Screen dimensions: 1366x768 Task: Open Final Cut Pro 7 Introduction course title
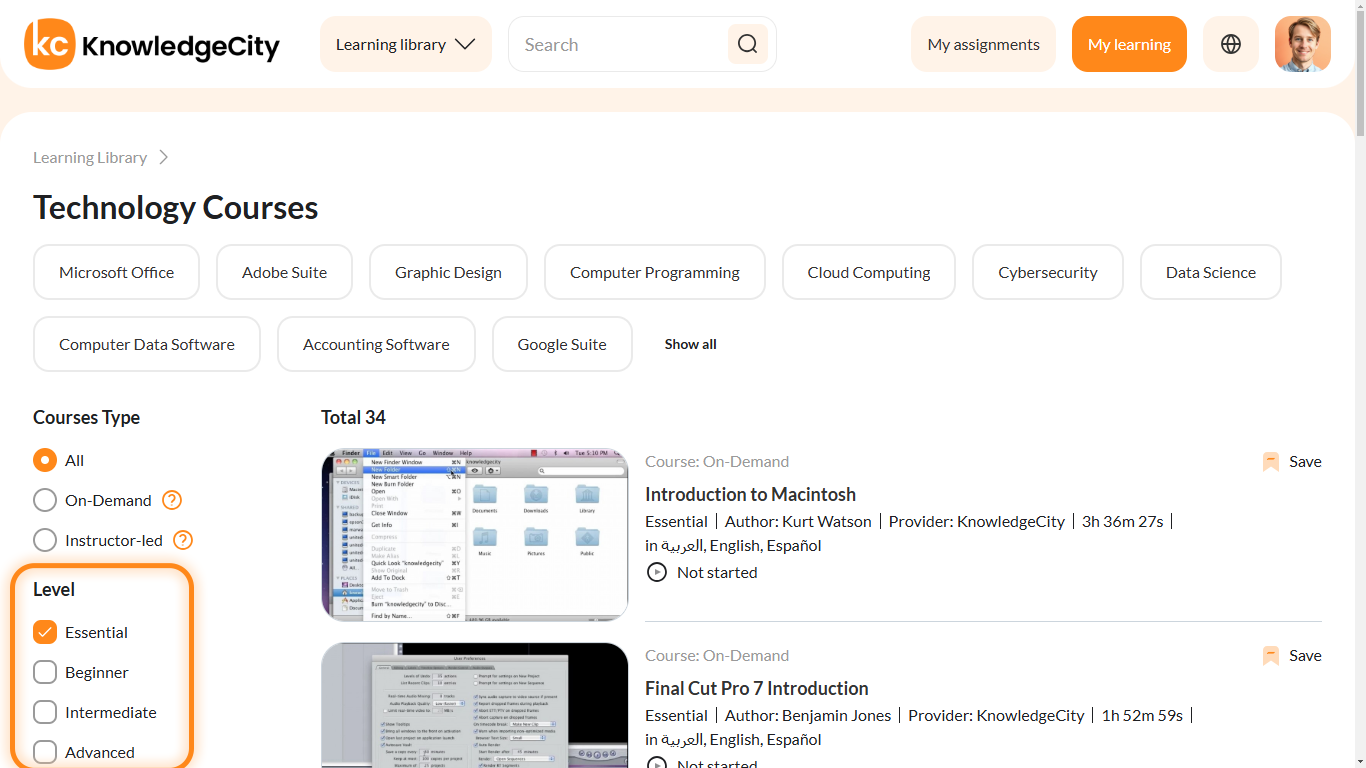point(757,688)
